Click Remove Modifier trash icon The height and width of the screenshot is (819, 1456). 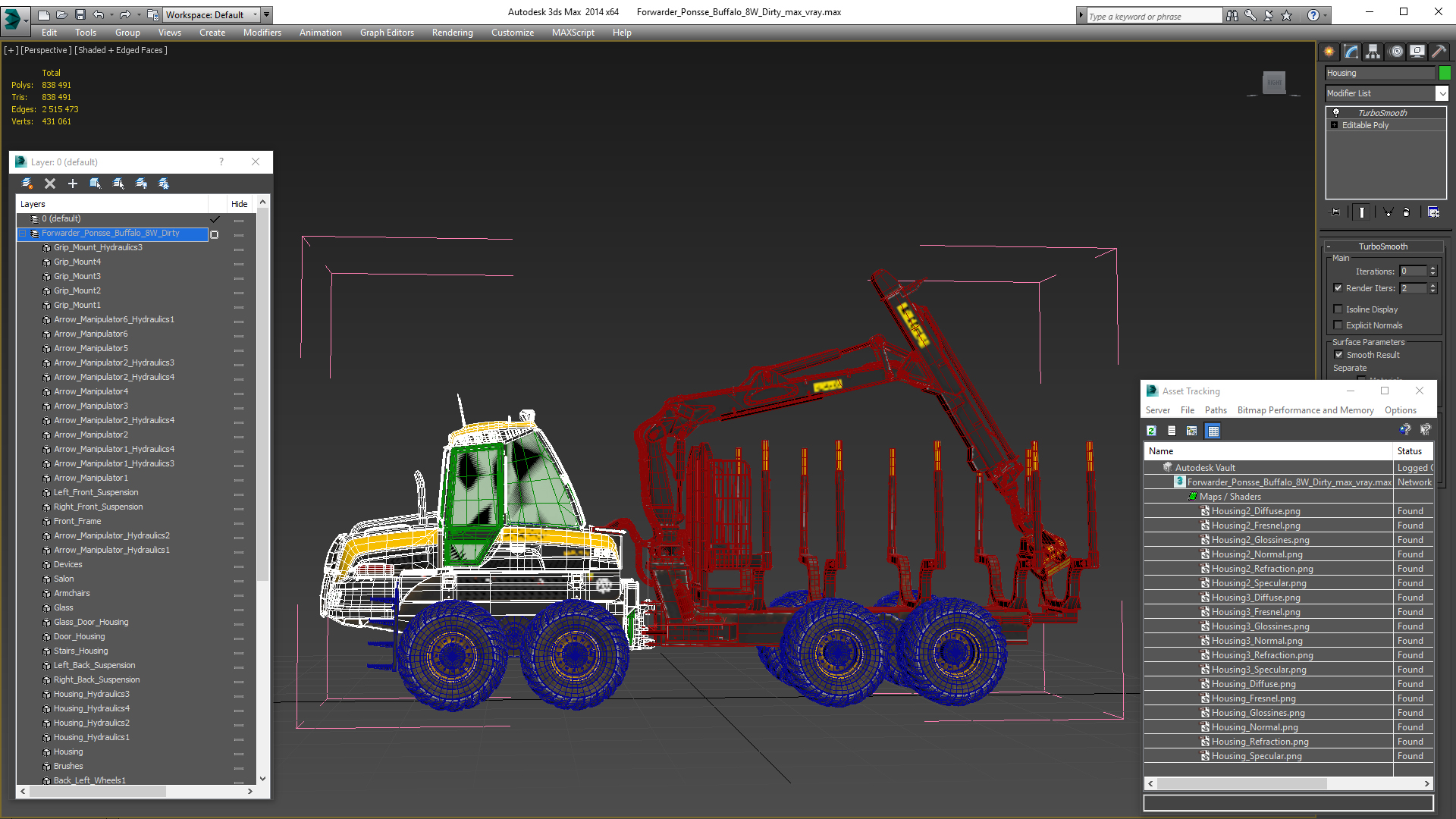(x=1407, y=212)
